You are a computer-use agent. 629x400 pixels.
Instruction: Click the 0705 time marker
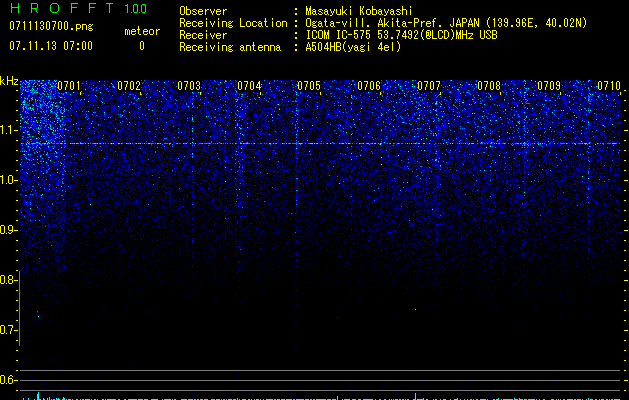pos(309,85)
